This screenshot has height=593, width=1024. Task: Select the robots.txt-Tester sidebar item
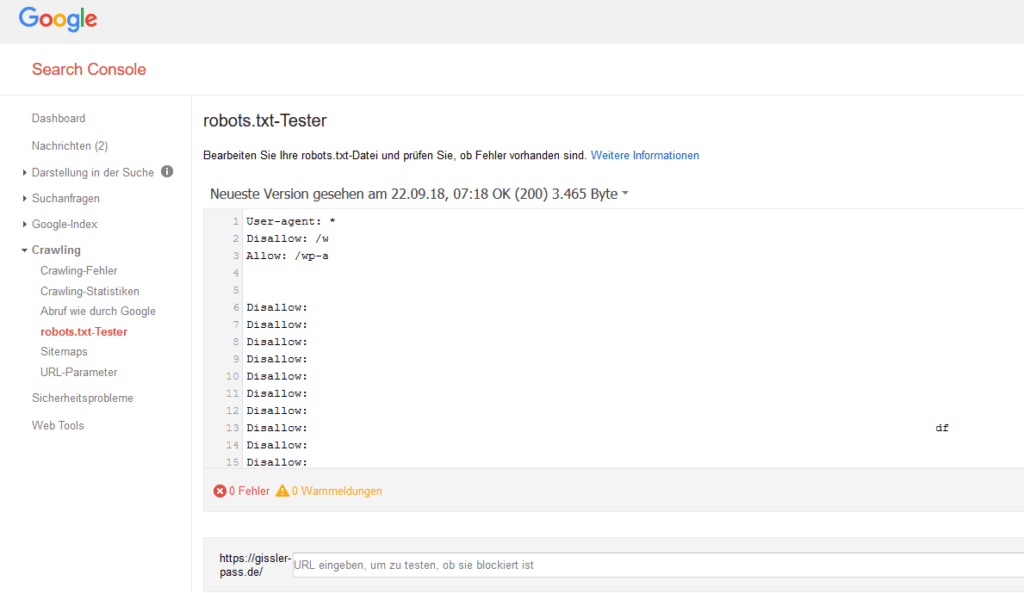(84, 332)
